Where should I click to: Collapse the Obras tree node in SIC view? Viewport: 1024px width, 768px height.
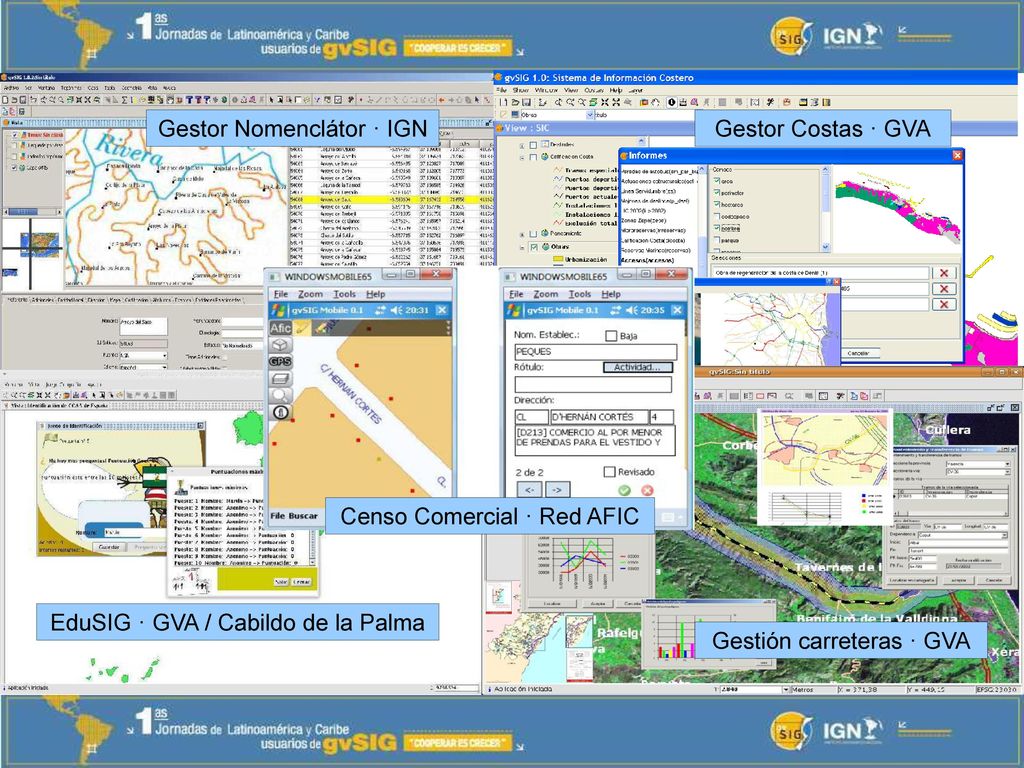[522, 248]
